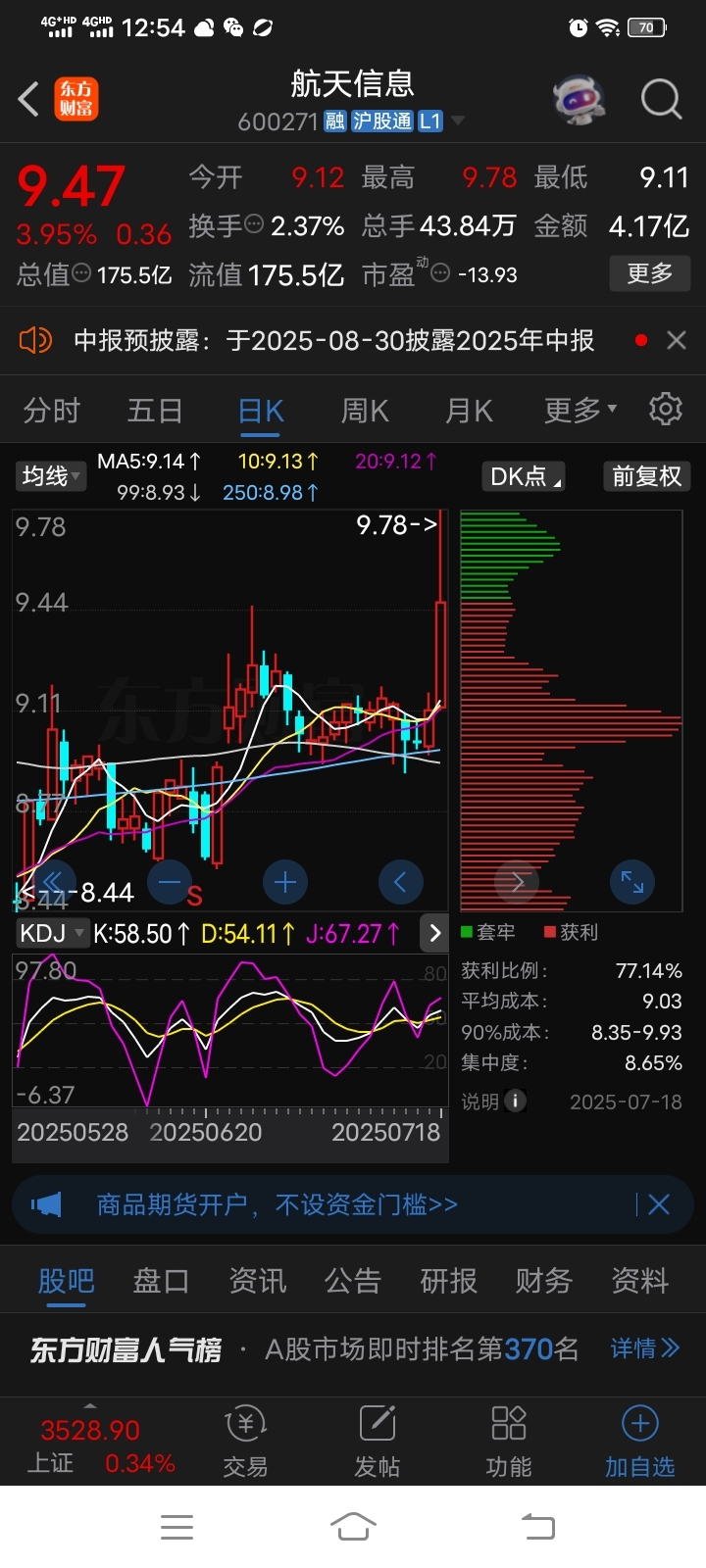Switch to 月K tab
This screenshot has height=1568, width=706.
pos(469,410)
